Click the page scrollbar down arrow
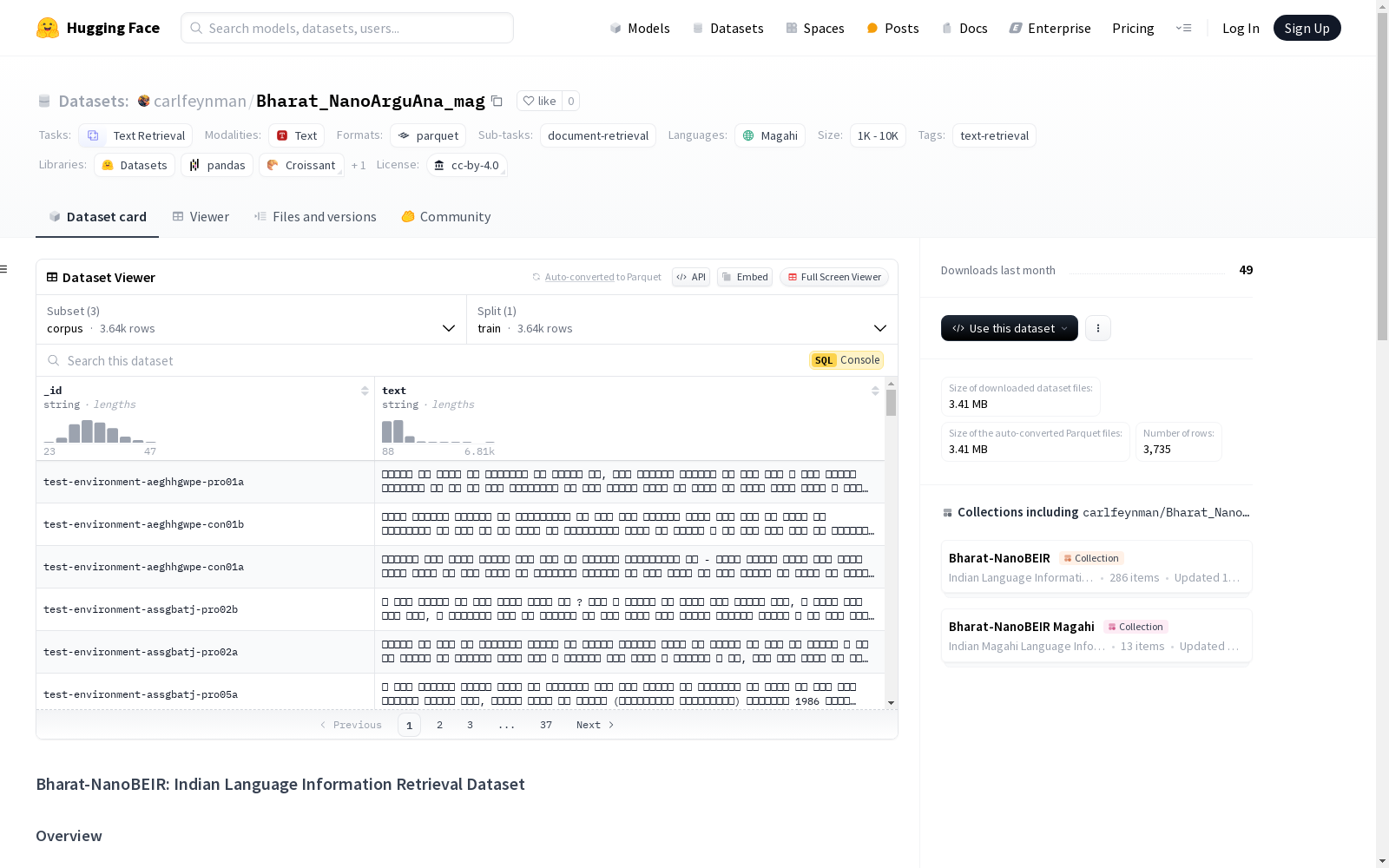This screenshot has width=1389, height=868. [x=1382, y=861]
